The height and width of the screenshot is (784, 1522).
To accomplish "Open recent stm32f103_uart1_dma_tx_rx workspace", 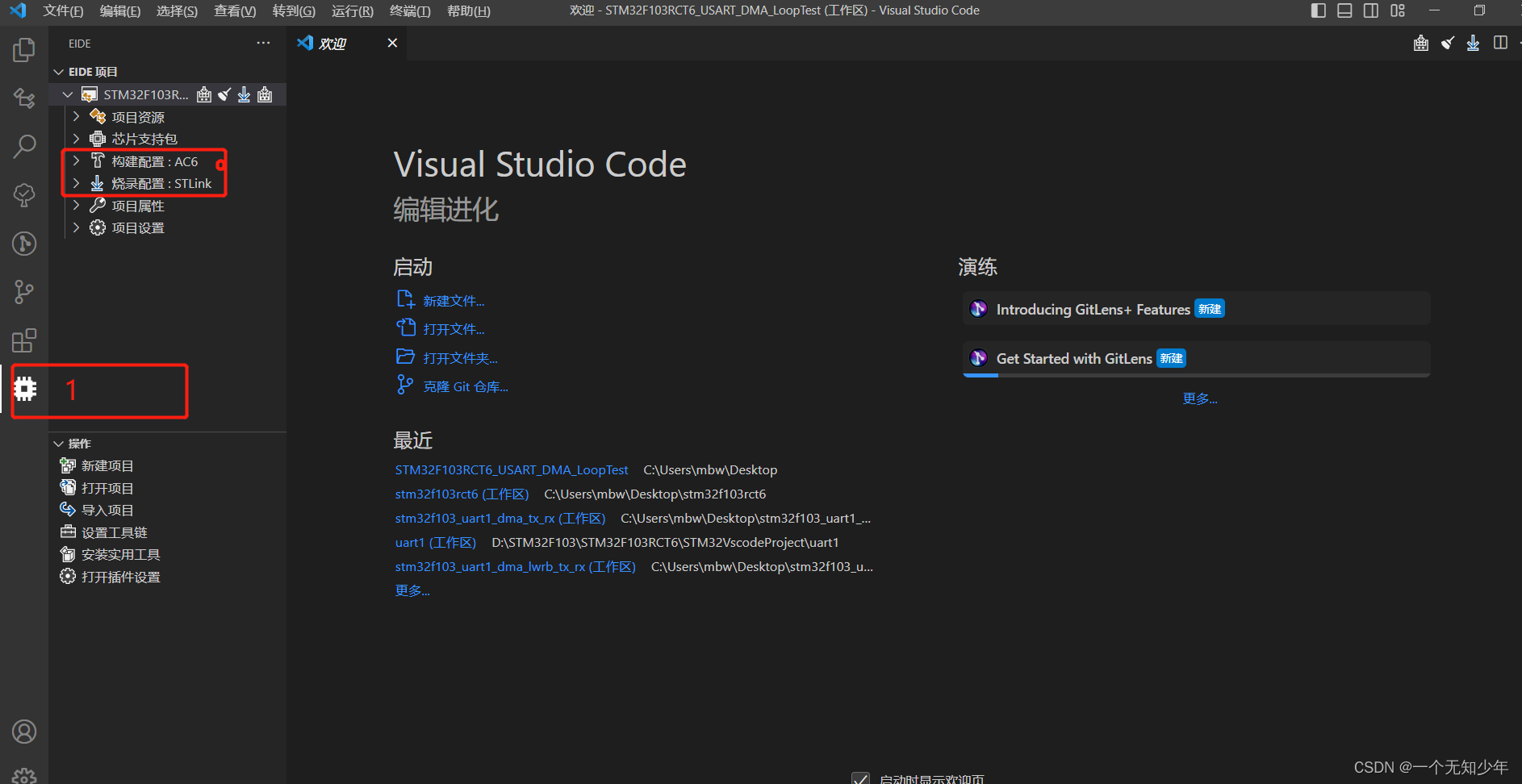I will click(x=500, y=518).
